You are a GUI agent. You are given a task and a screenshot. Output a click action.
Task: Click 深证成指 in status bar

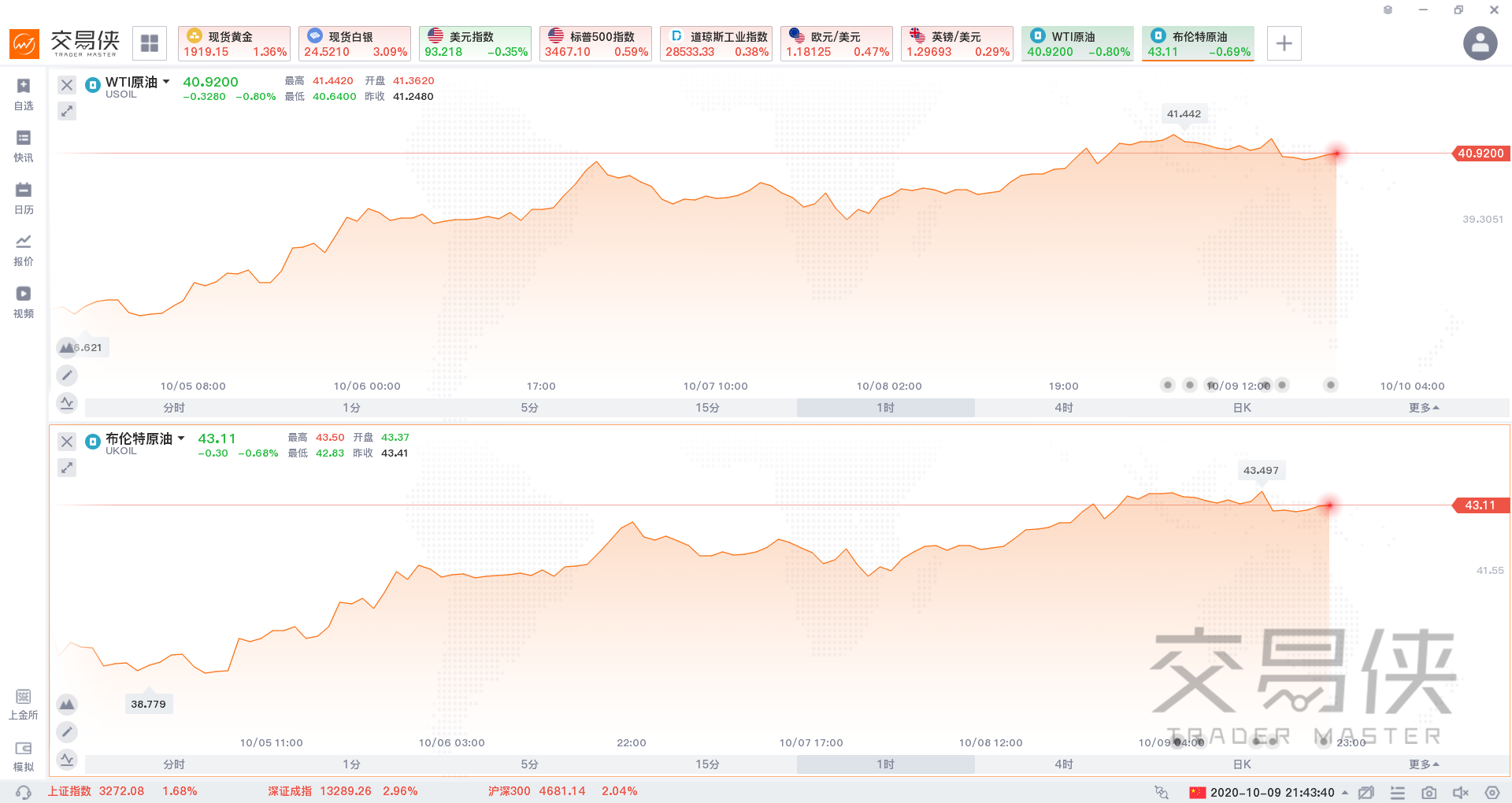tap(343, 791)
